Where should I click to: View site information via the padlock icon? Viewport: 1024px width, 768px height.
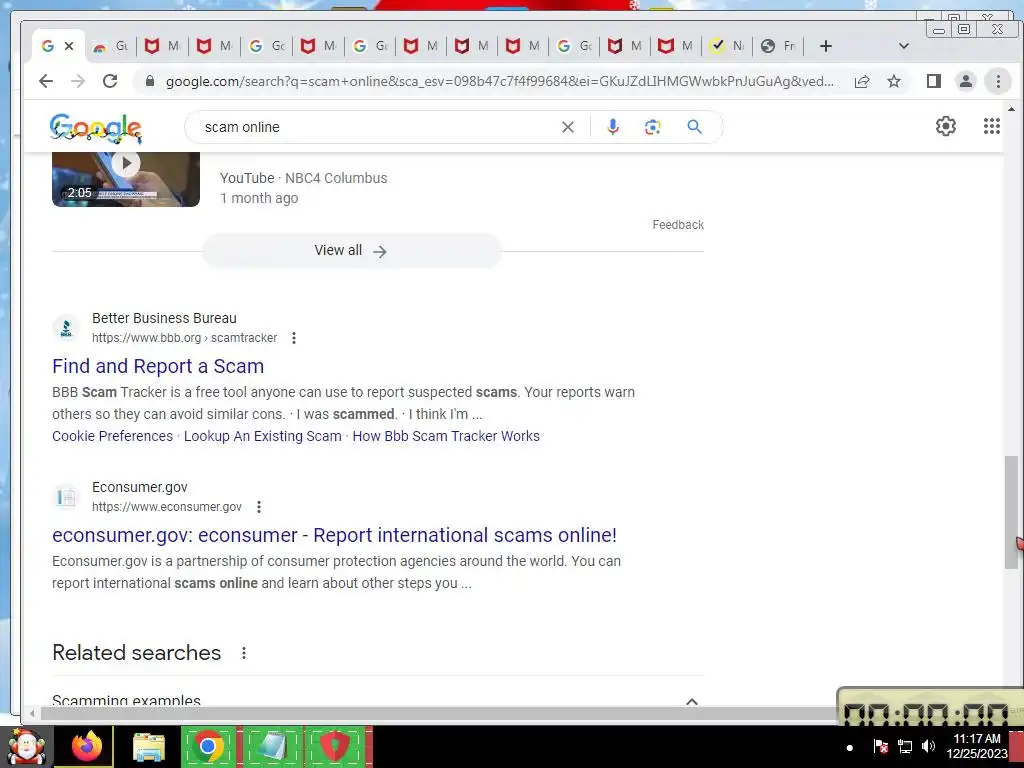coord(150,81)
